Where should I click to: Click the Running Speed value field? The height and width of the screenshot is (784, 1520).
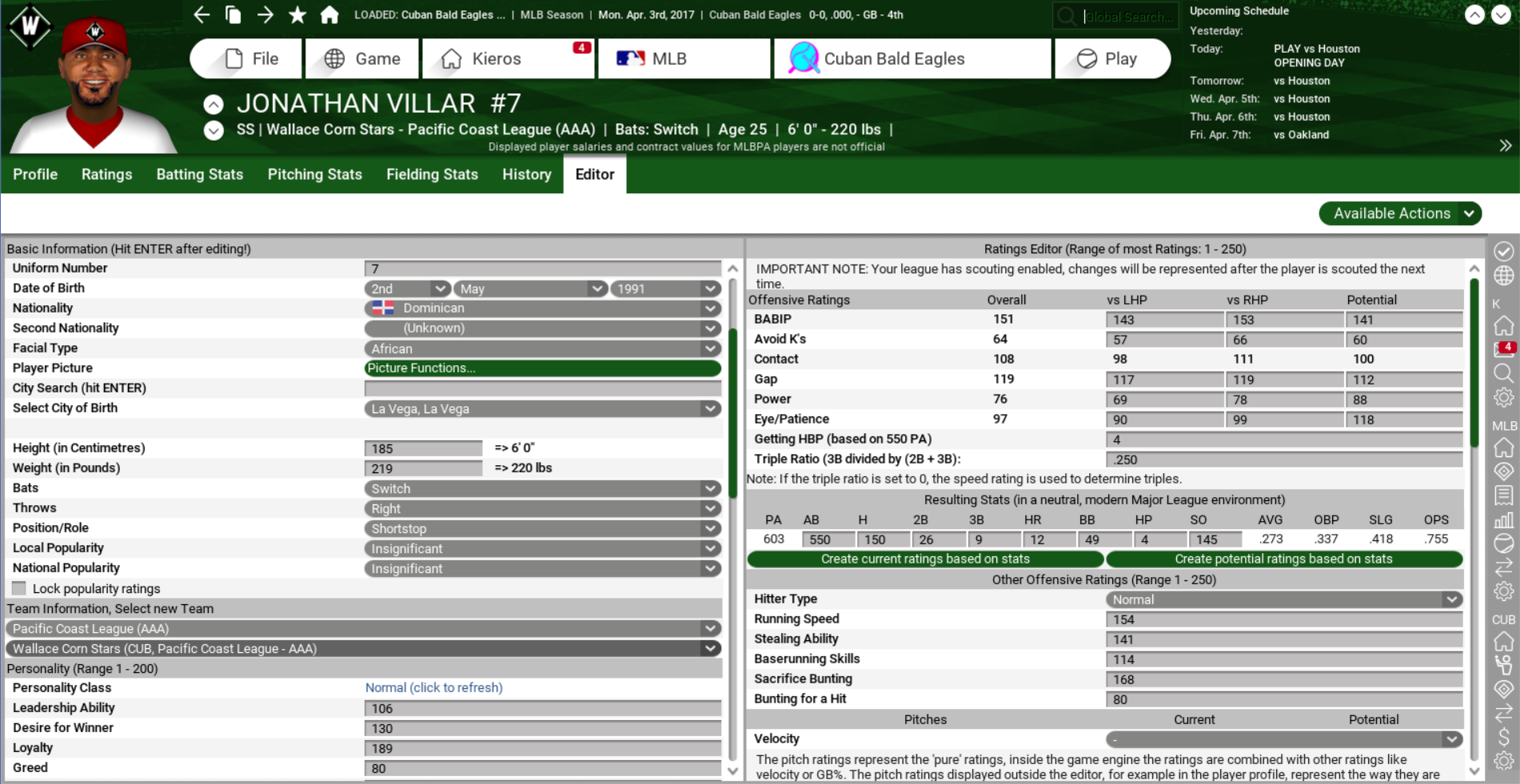point(1284,619)
